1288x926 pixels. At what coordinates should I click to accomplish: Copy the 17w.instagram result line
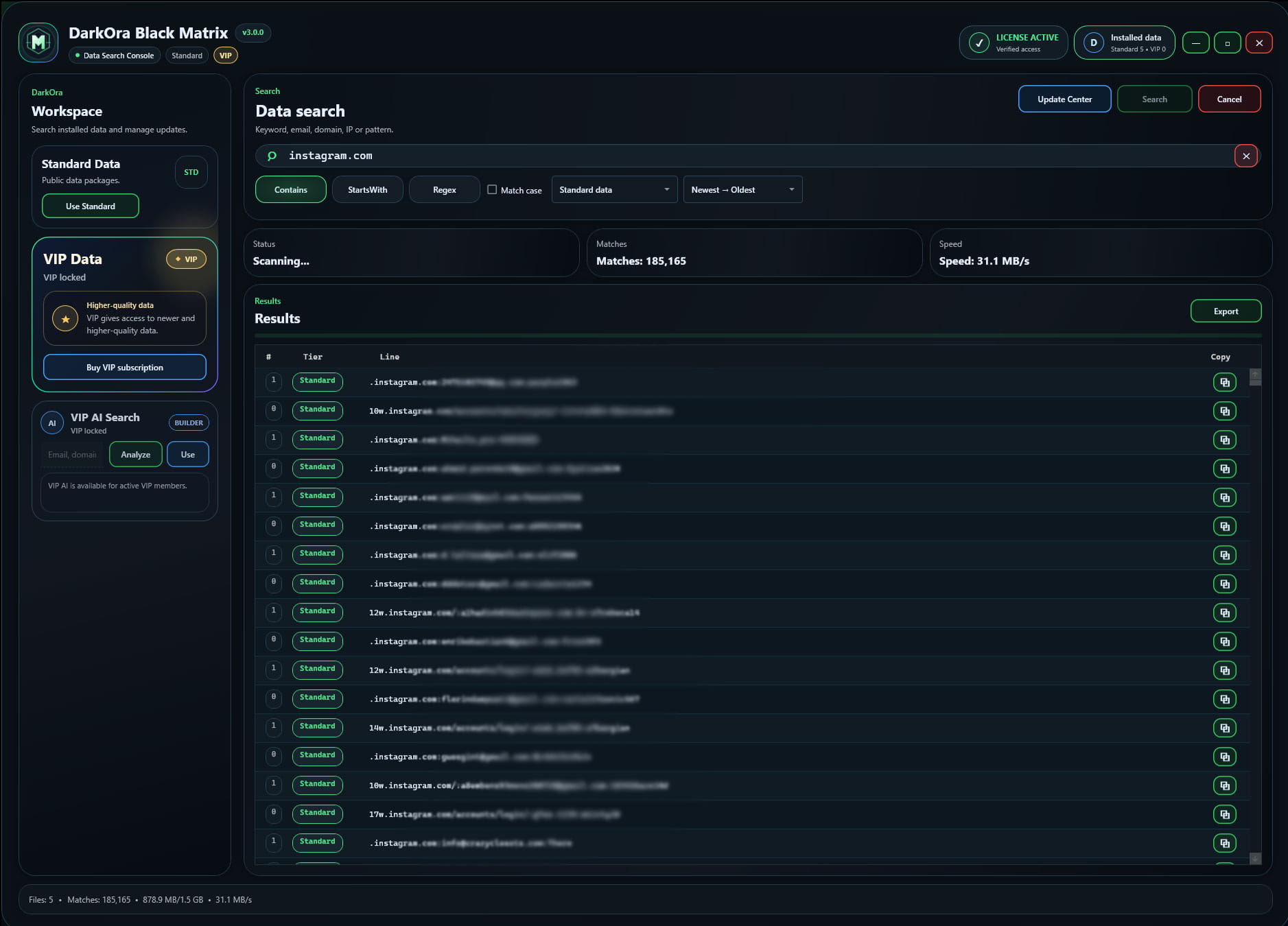(1225, 814)
